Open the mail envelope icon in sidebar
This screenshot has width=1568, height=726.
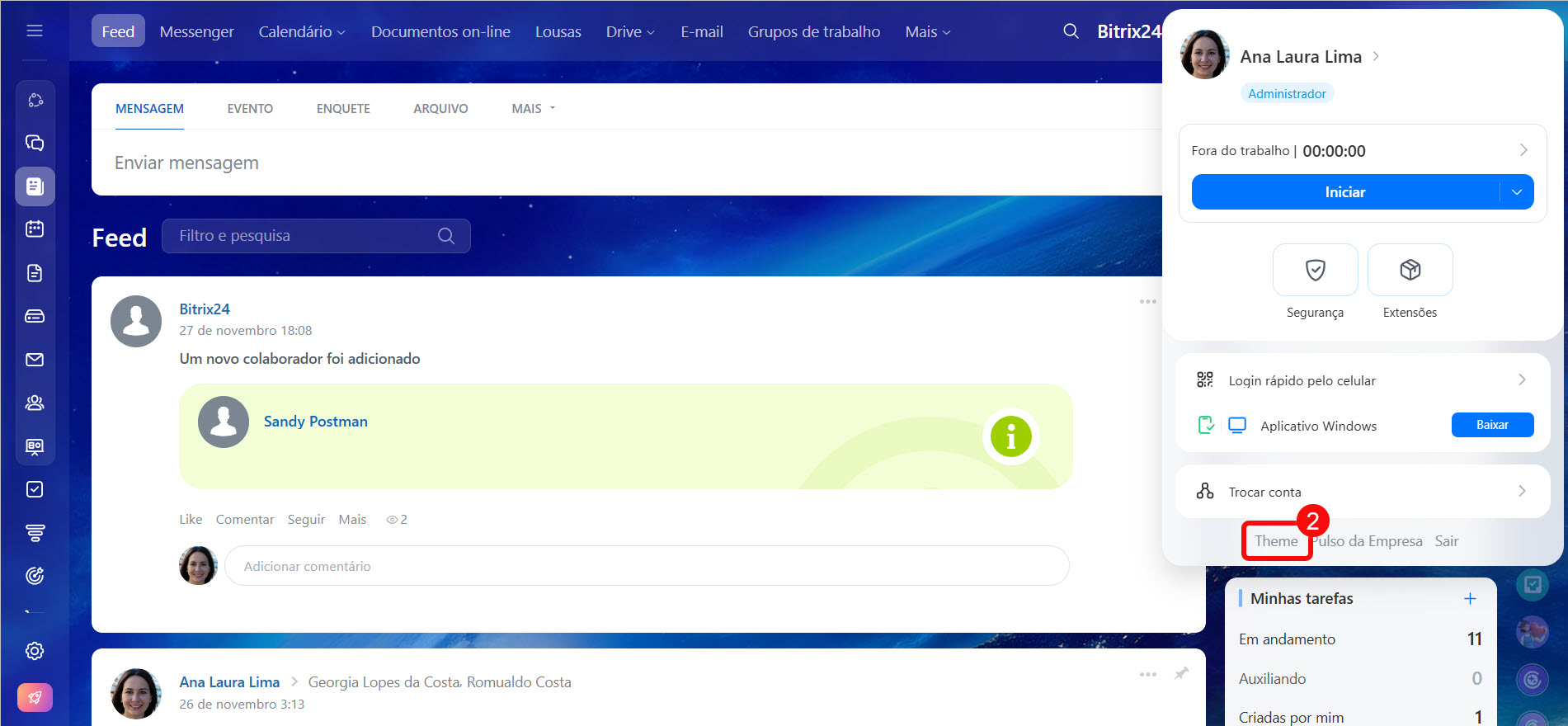(35, 360)
